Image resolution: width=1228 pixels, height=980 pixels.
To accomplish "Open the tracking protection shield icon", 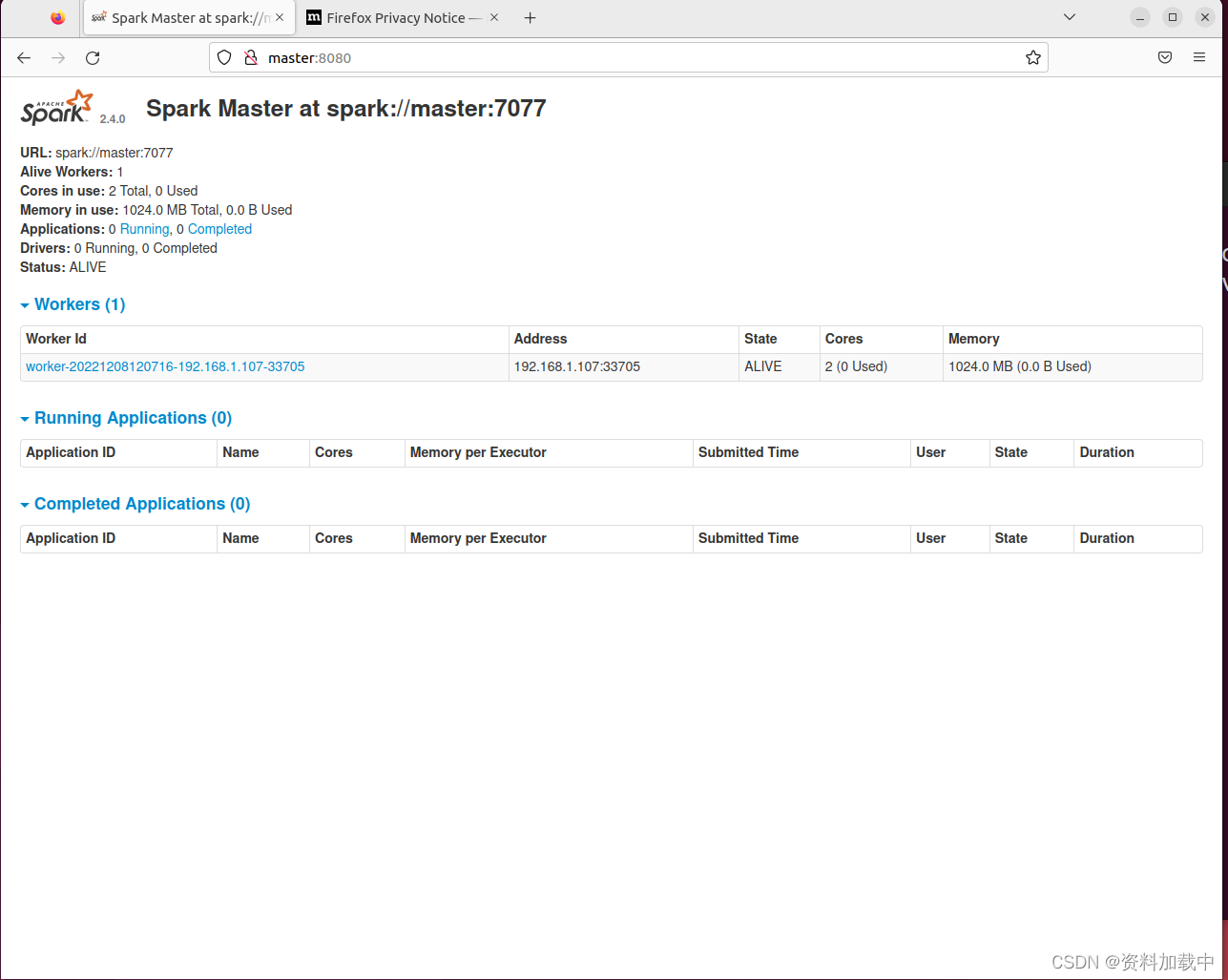I will click(x=224, y=57).
